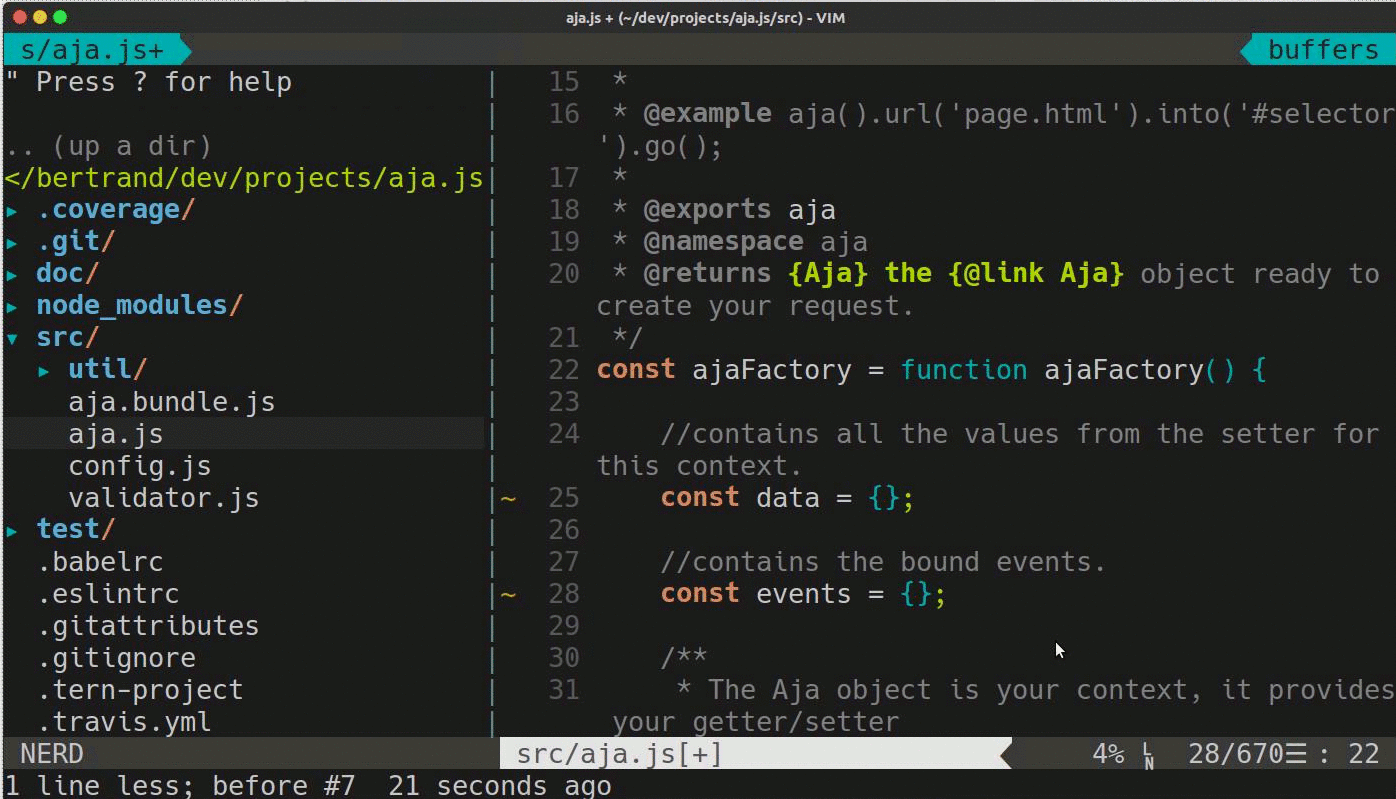
Task: Expand the doc folder arrow
Action: 12,275
